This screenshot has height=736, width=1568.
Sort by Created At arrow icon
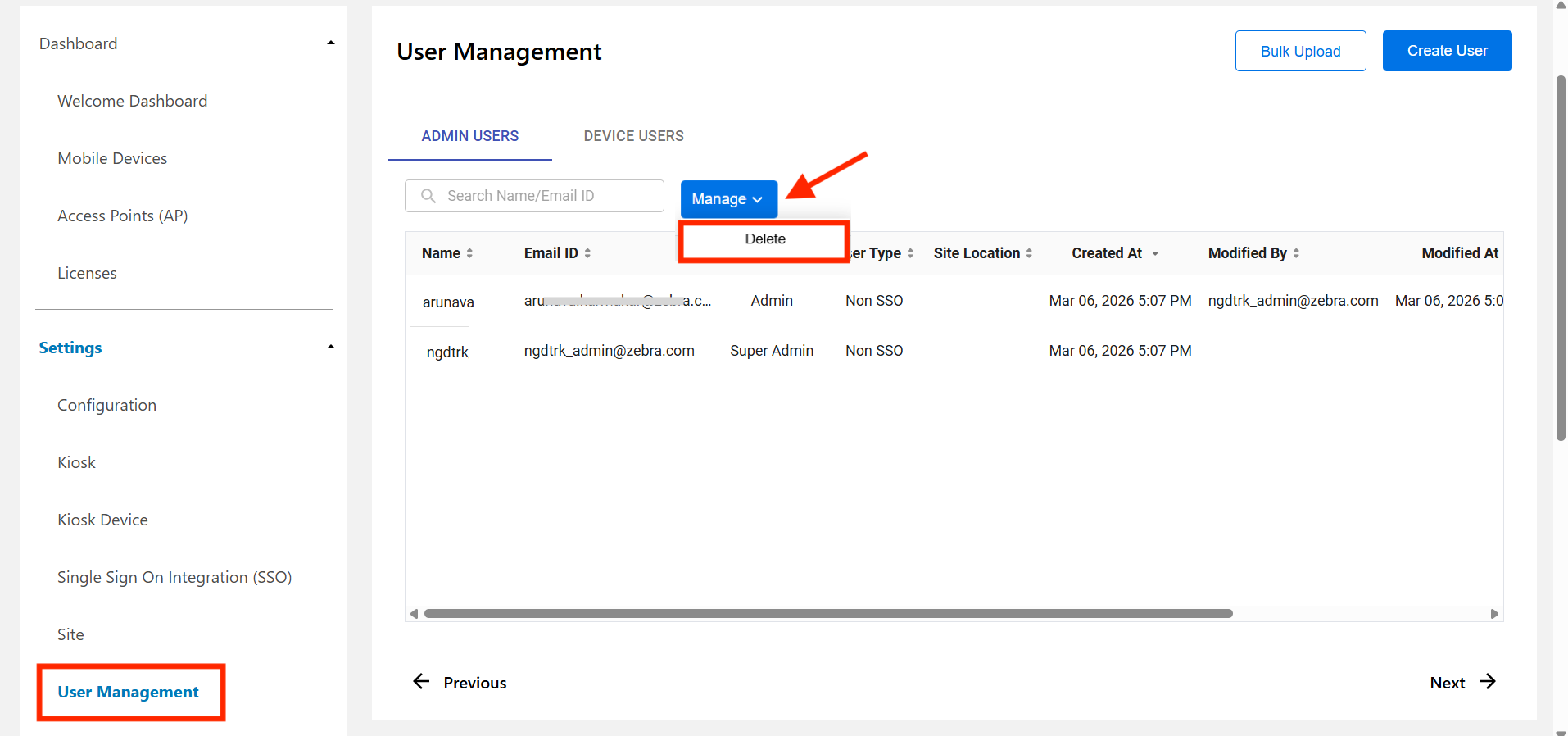click(1155, 253)
